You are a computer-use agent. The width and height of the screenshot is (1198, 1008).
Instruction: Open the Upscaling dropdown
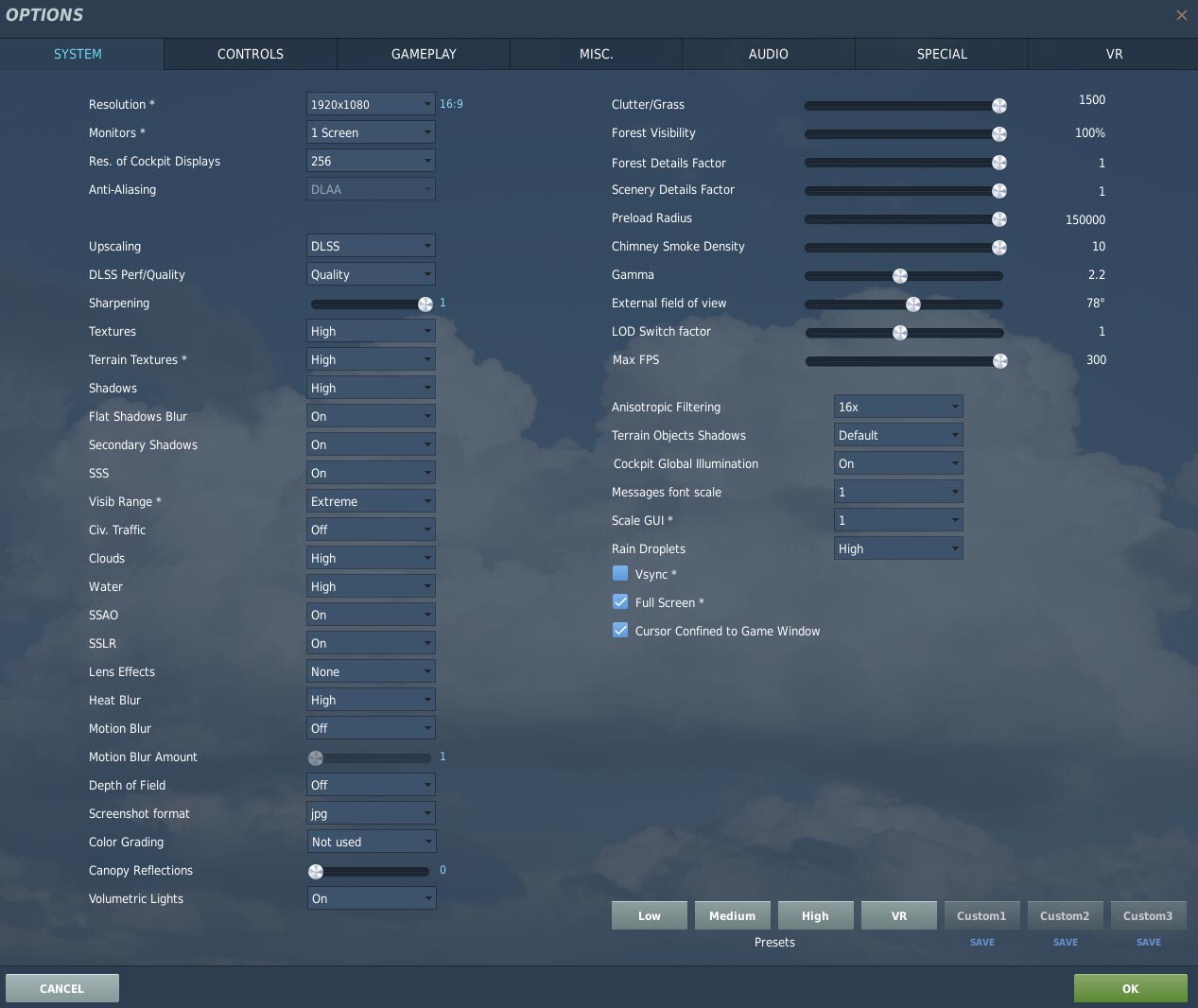pos(371,246)
